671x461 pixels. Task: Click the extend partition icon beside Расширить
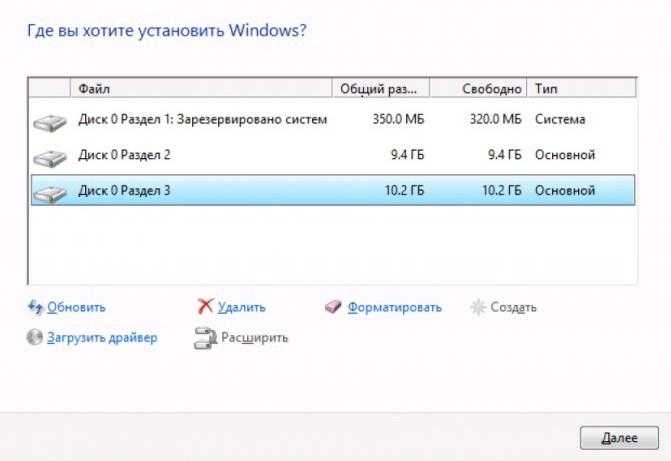[205, 338]
